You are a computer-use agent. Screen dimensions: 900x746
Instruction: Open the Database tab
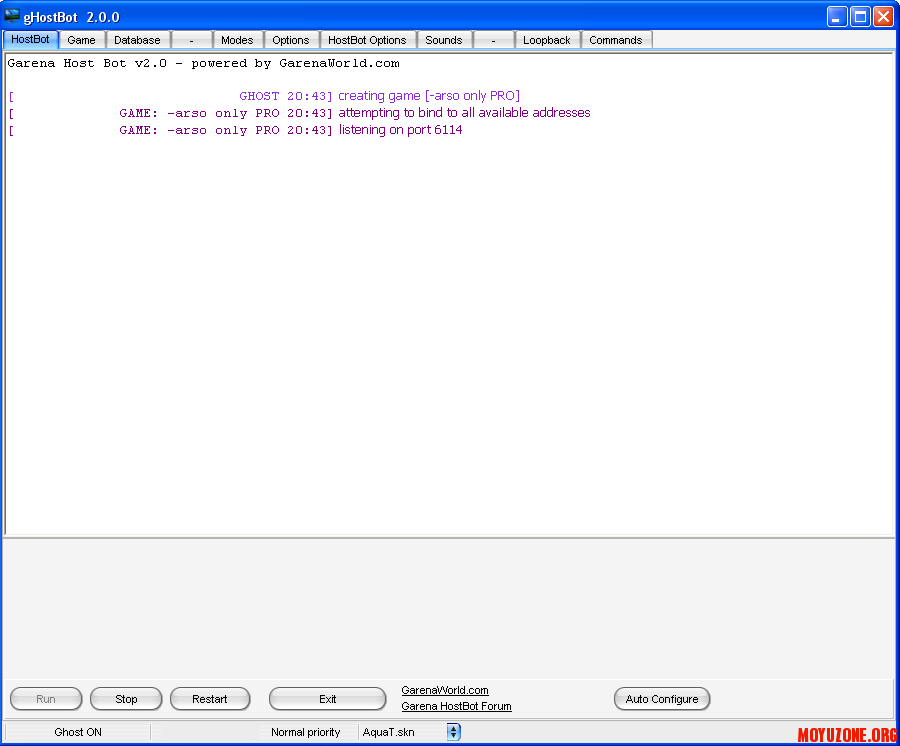(137, 40)
